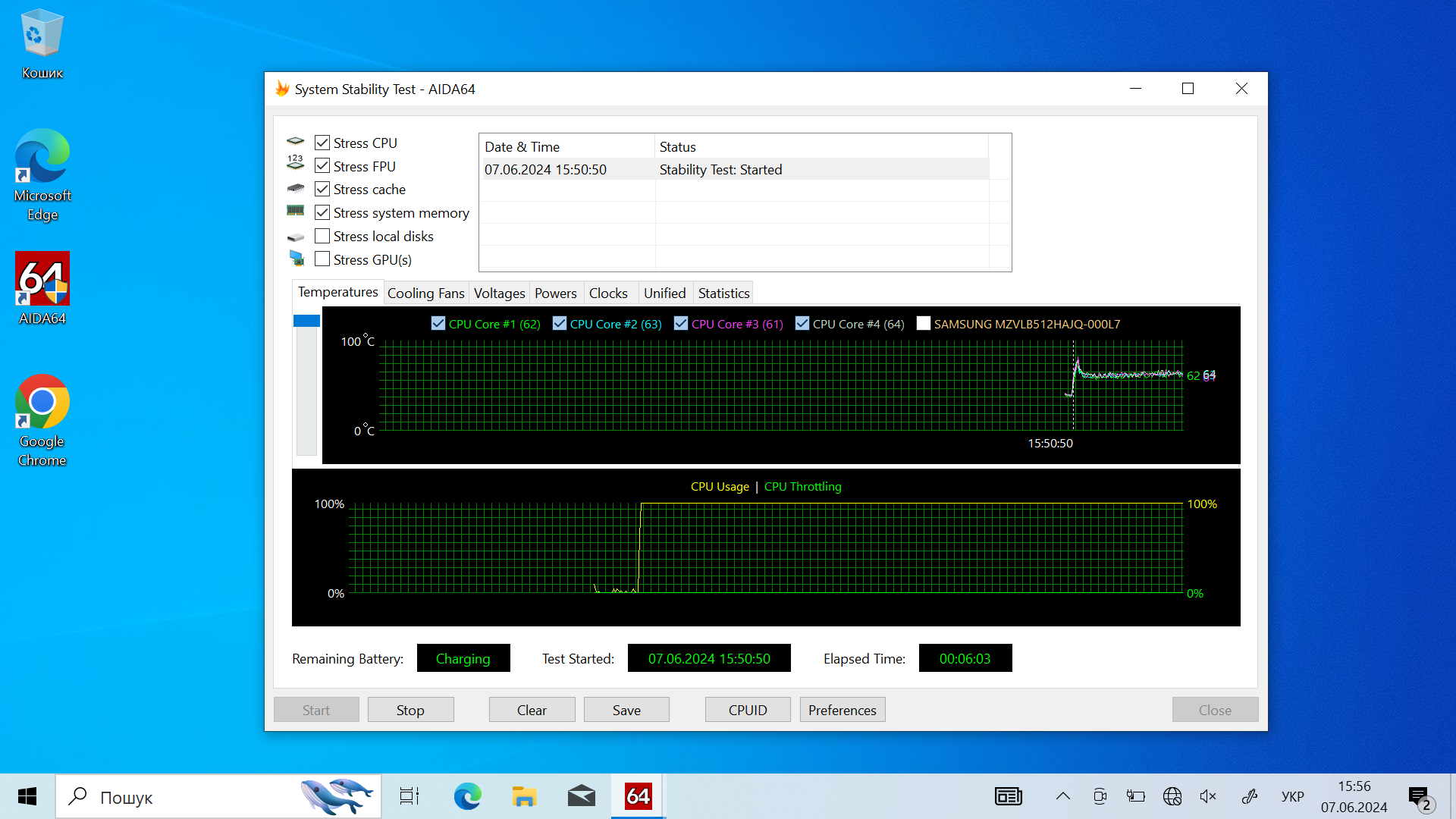Click the Charging battery status value

click(x=463, y=658)
